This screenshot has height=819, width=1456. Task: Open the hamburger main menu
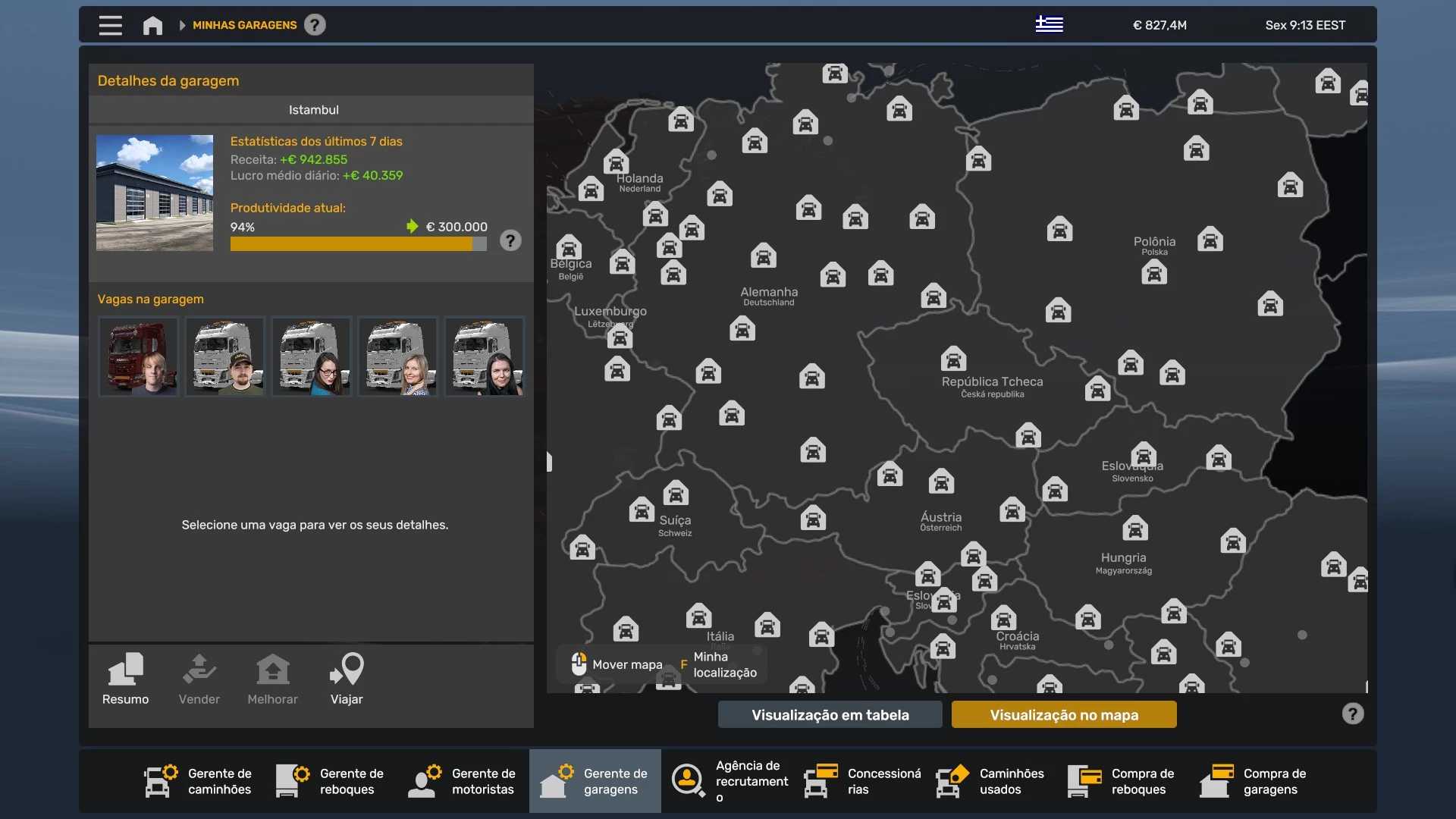click(110, 25)
